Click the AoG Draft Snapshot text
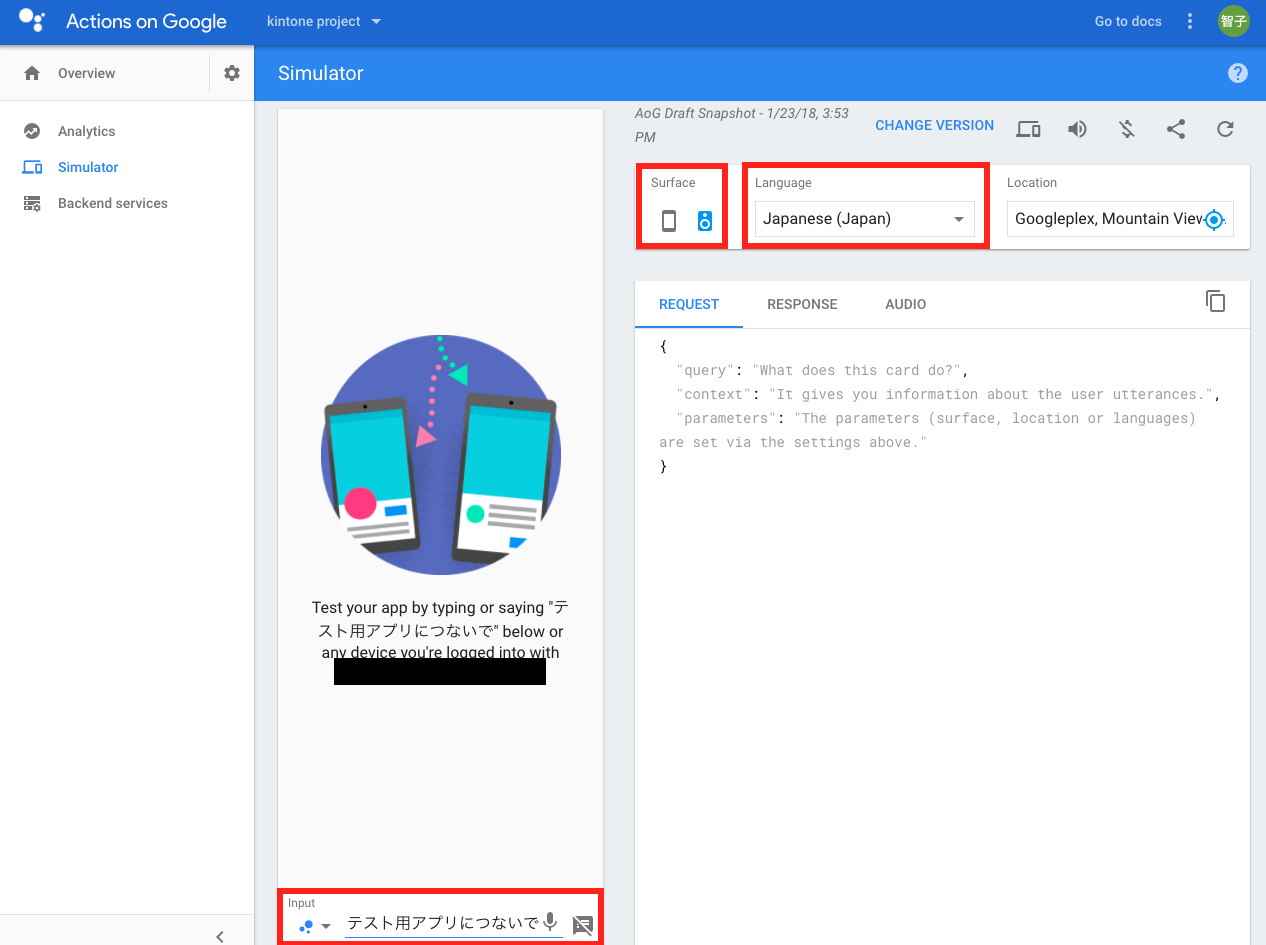This screenshot has height=945, width=1266. tap(742, 125)
